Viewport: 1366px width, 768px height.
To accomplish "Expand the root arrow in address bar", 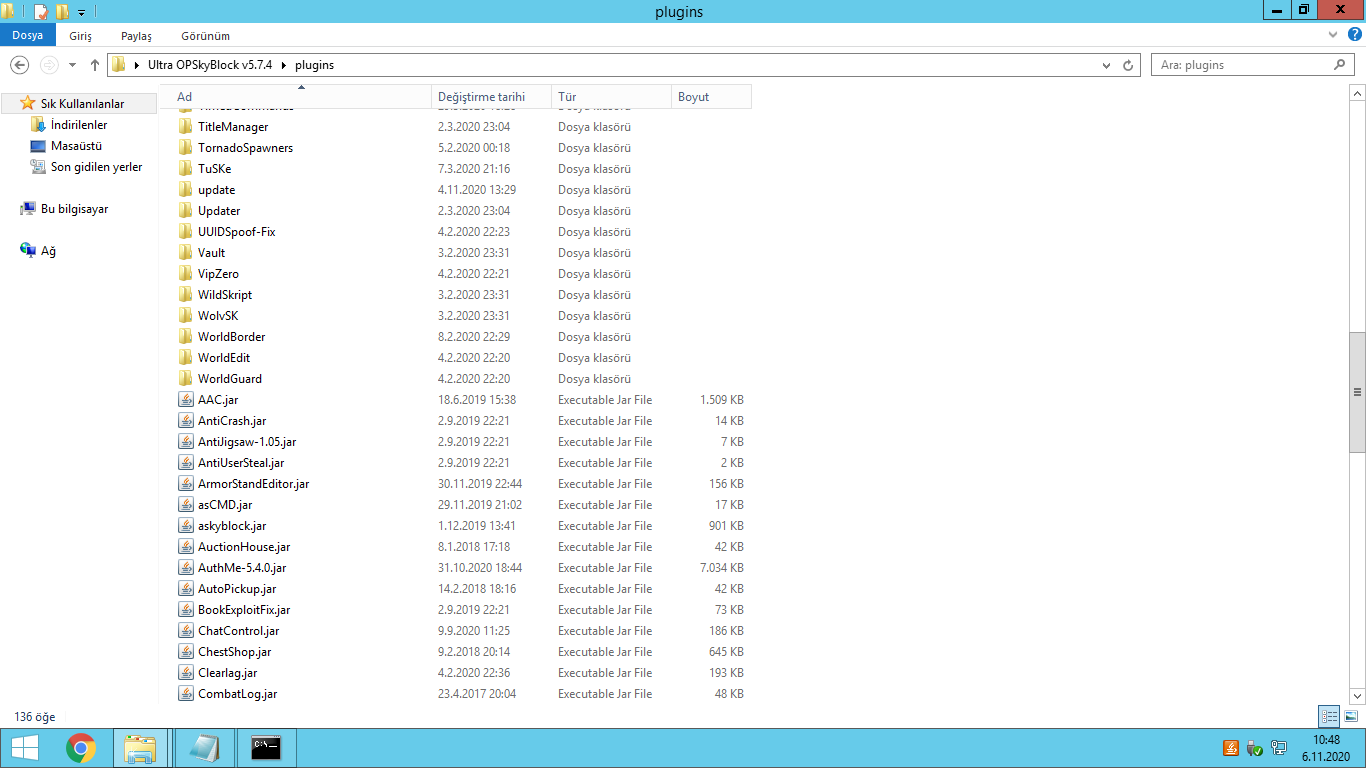I will coord(137,65).
